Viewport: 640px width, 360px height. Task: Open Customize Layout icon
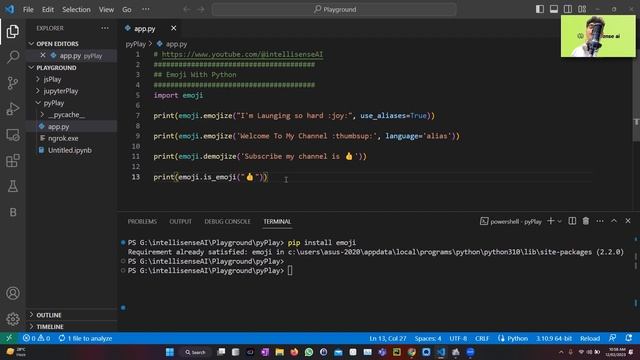coord(582,9)
